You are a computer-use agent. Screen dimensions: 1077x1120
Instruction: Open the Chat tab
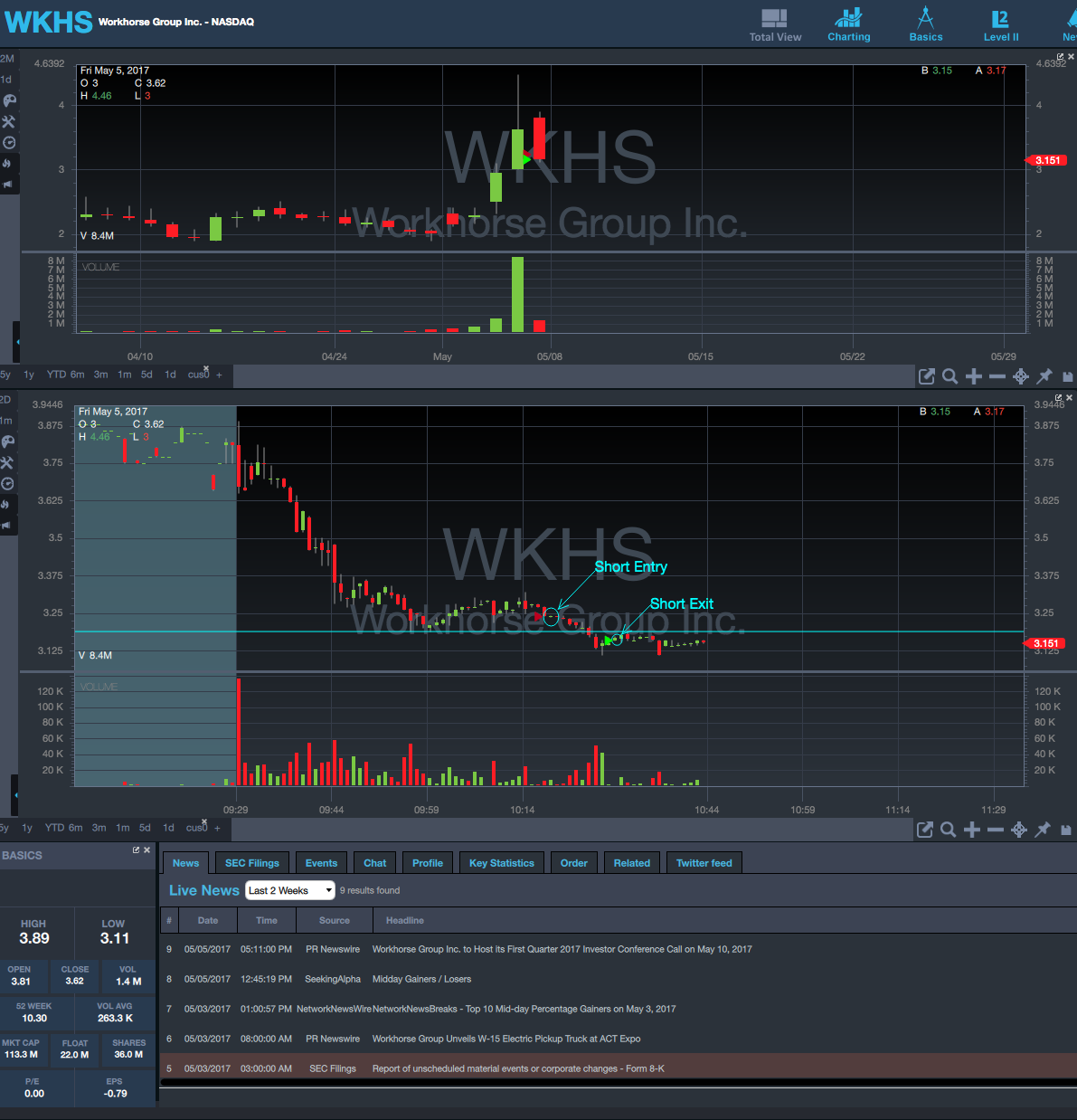point(374,863)
